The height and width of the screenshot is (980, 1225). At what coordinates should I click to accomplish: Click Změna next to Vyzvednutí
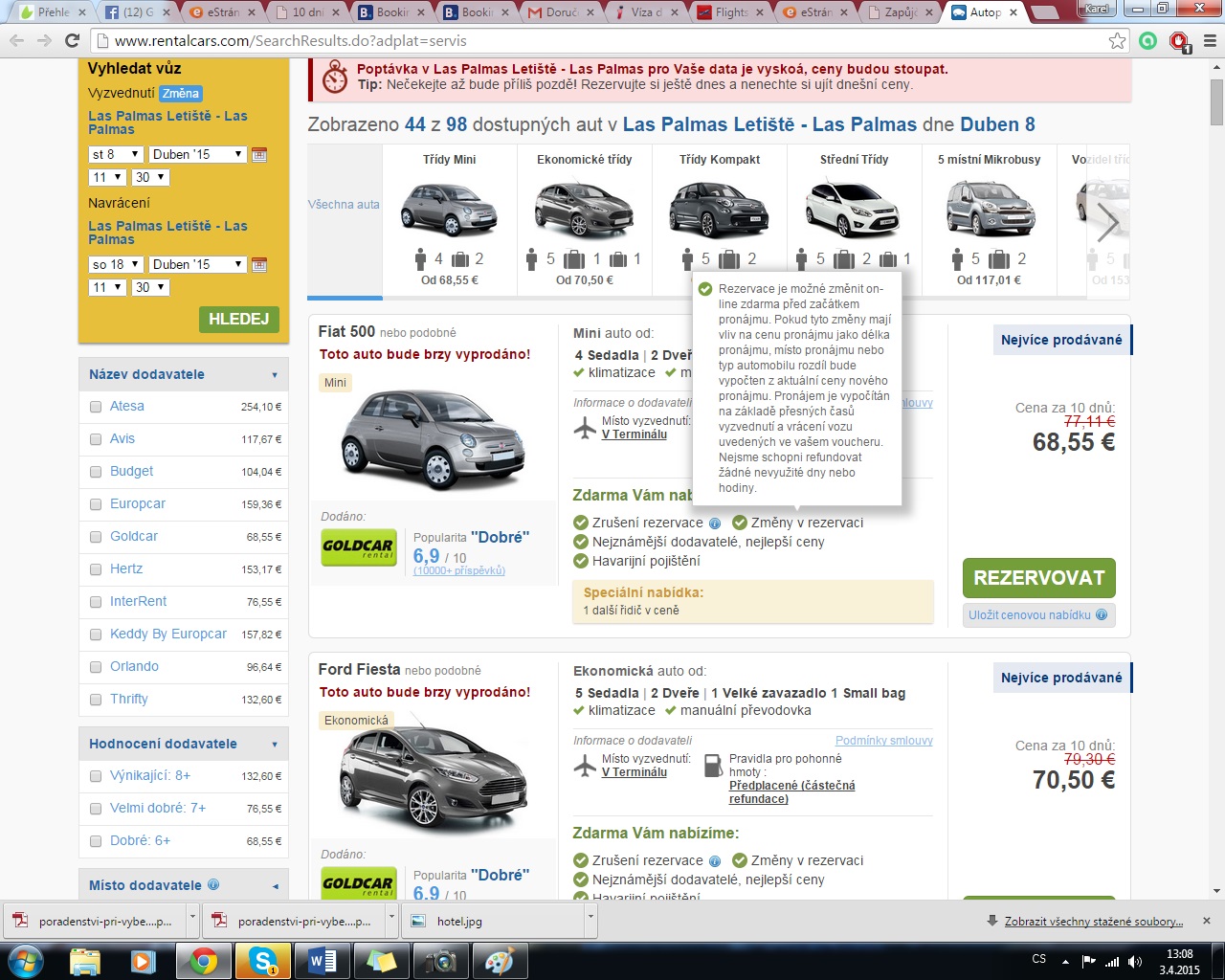(x=181, y=94)
